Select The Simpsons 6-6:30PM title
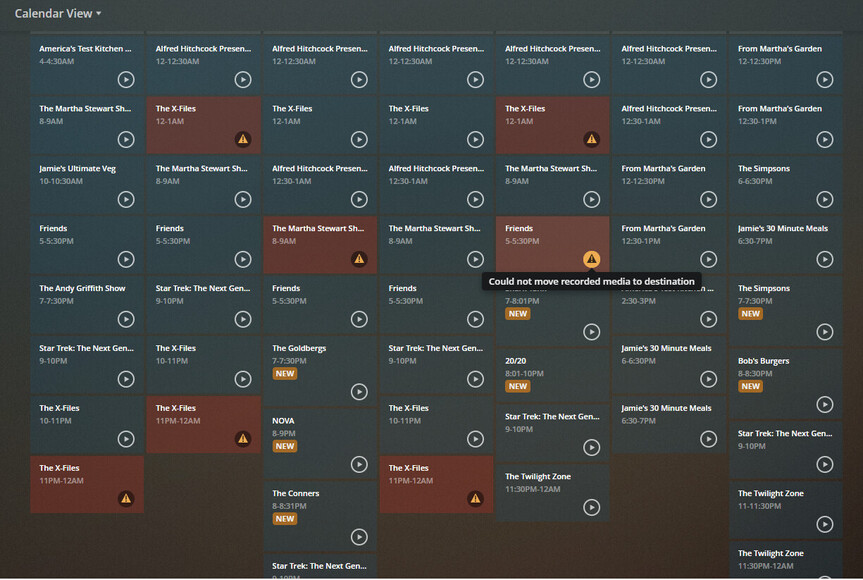 coord(764,168)
